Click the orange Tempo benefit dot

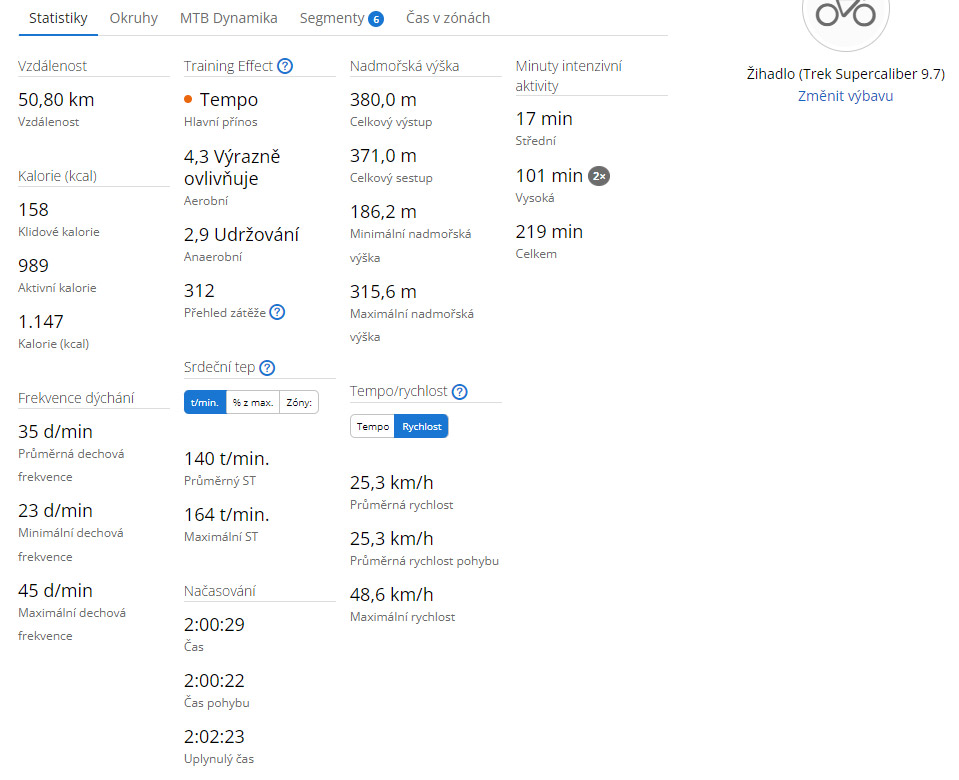[x=188, y=99]
